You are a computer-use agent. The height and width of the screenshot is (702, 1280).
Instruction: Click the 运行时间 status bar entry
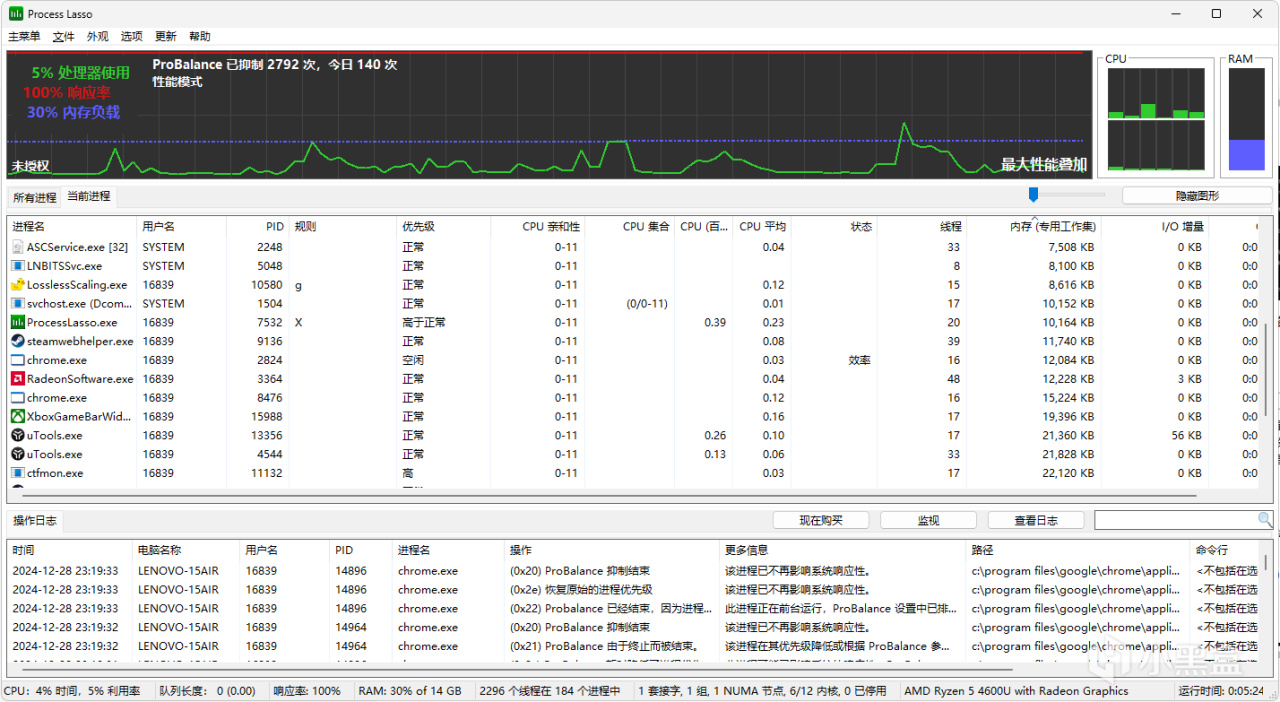point(1223,691)
